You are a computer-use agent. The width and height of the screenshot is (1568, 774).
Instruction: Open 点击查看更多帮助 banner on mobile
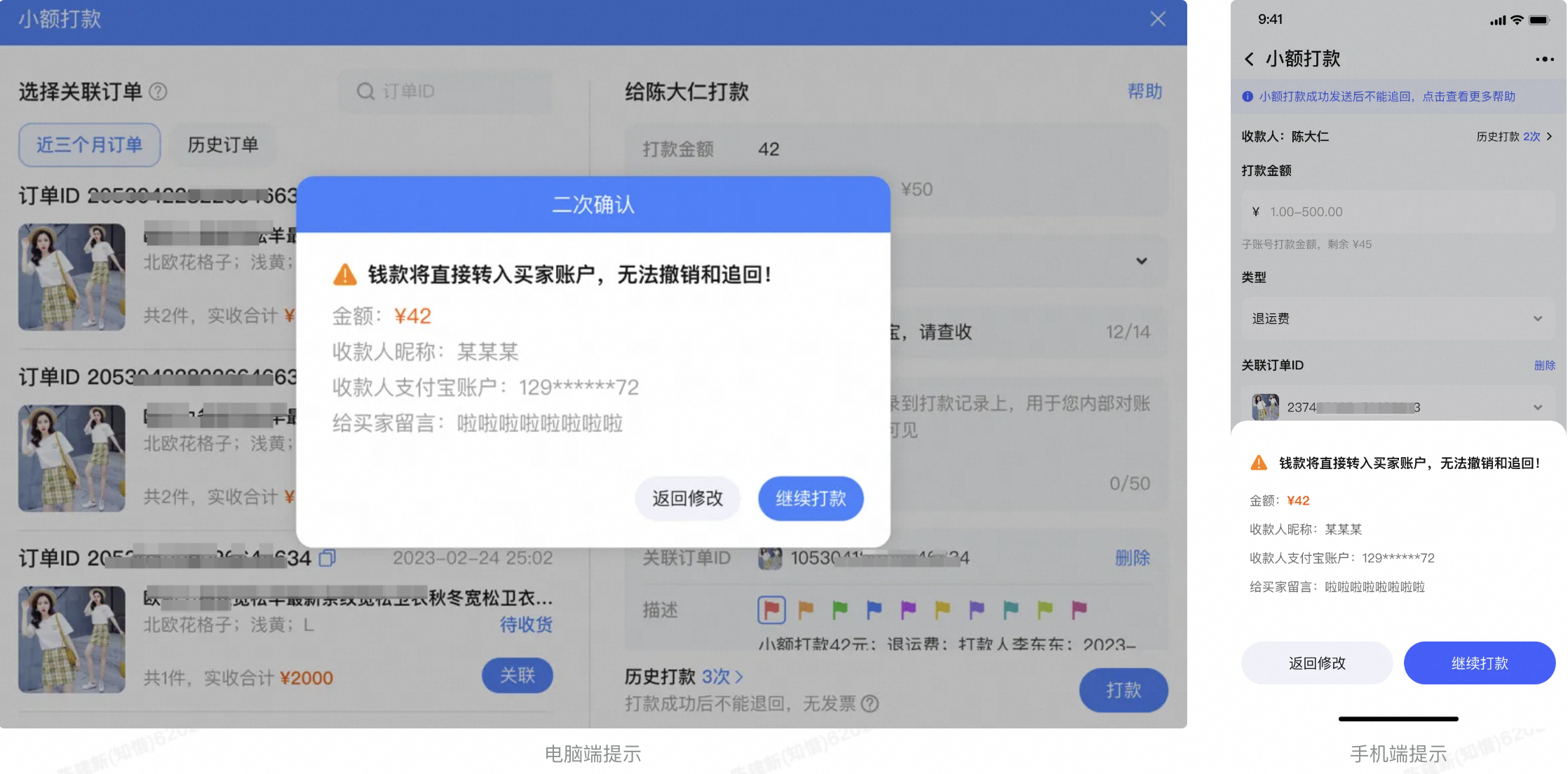tap(1398, 97)
